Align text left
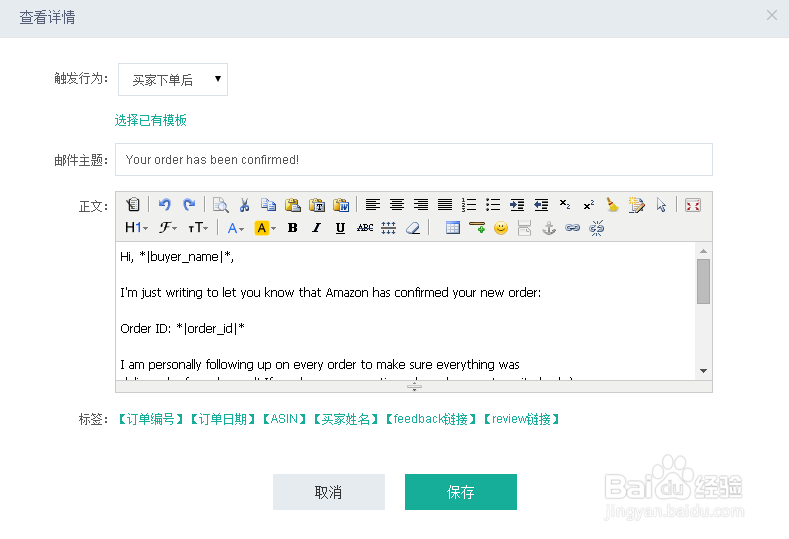The width and height of the screenshot is (789, 539). (x=373, y=204)
